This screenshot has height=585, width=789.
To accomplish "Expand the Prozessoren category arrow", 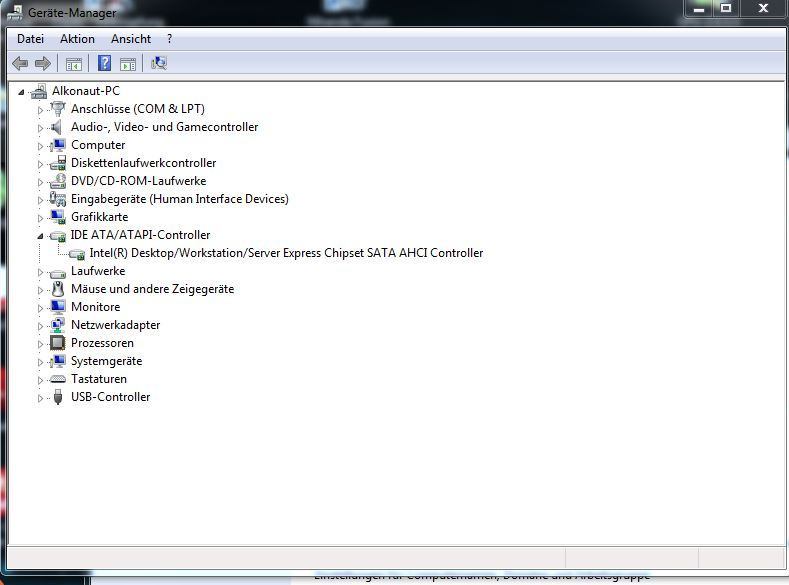I will click(x=40, y=344).
